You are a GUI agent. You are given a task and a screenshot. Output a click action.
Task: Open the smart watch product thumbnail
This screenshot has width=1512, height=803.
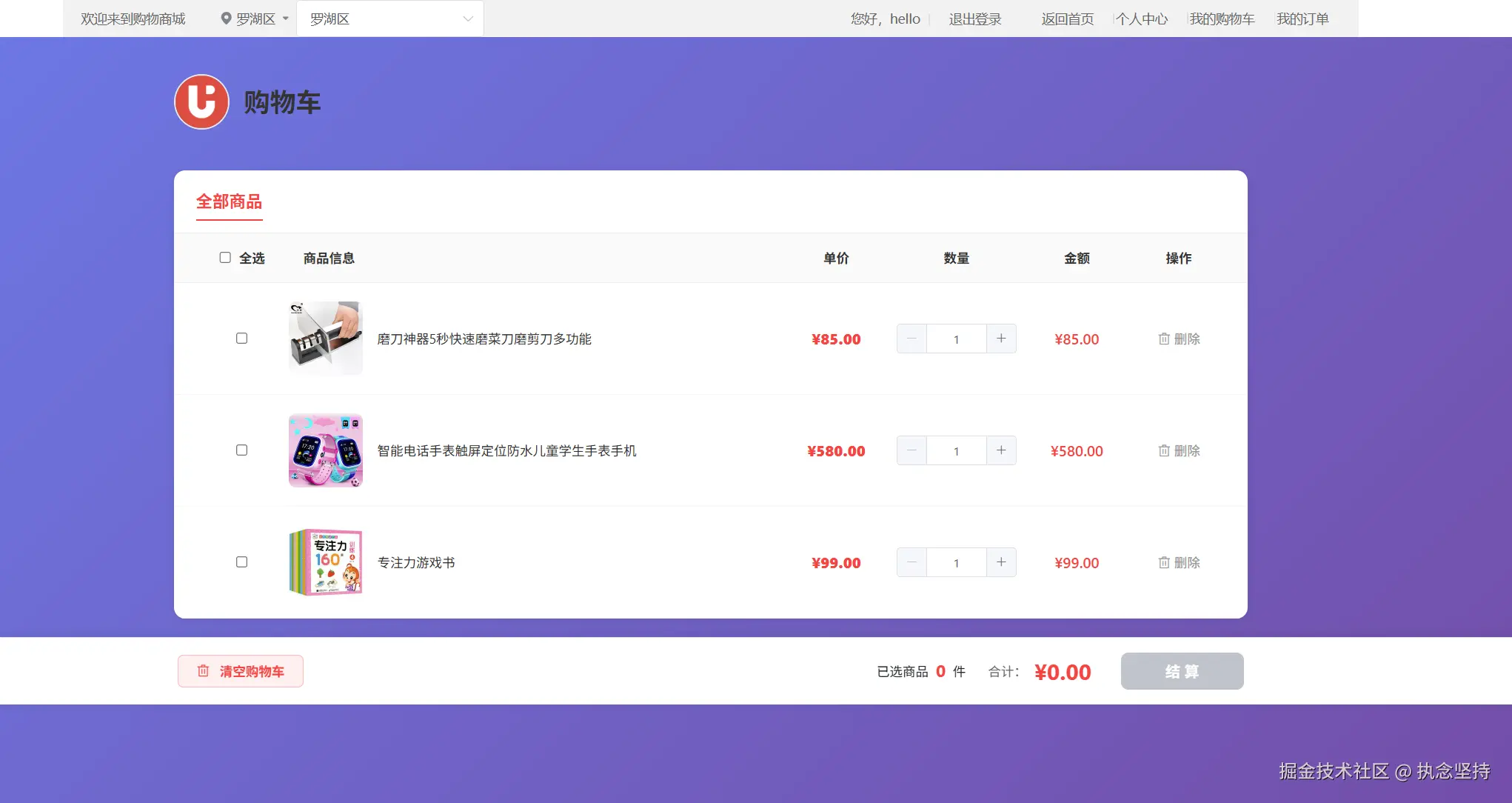pos(326,450)
